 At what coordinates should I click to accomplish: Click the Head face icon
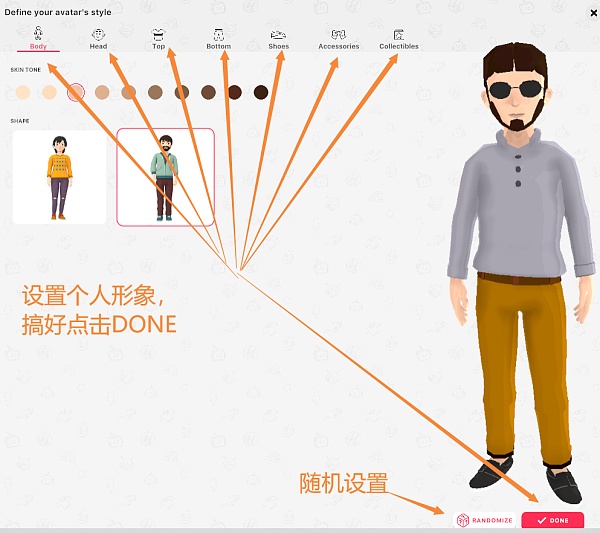tap(98, 34)
